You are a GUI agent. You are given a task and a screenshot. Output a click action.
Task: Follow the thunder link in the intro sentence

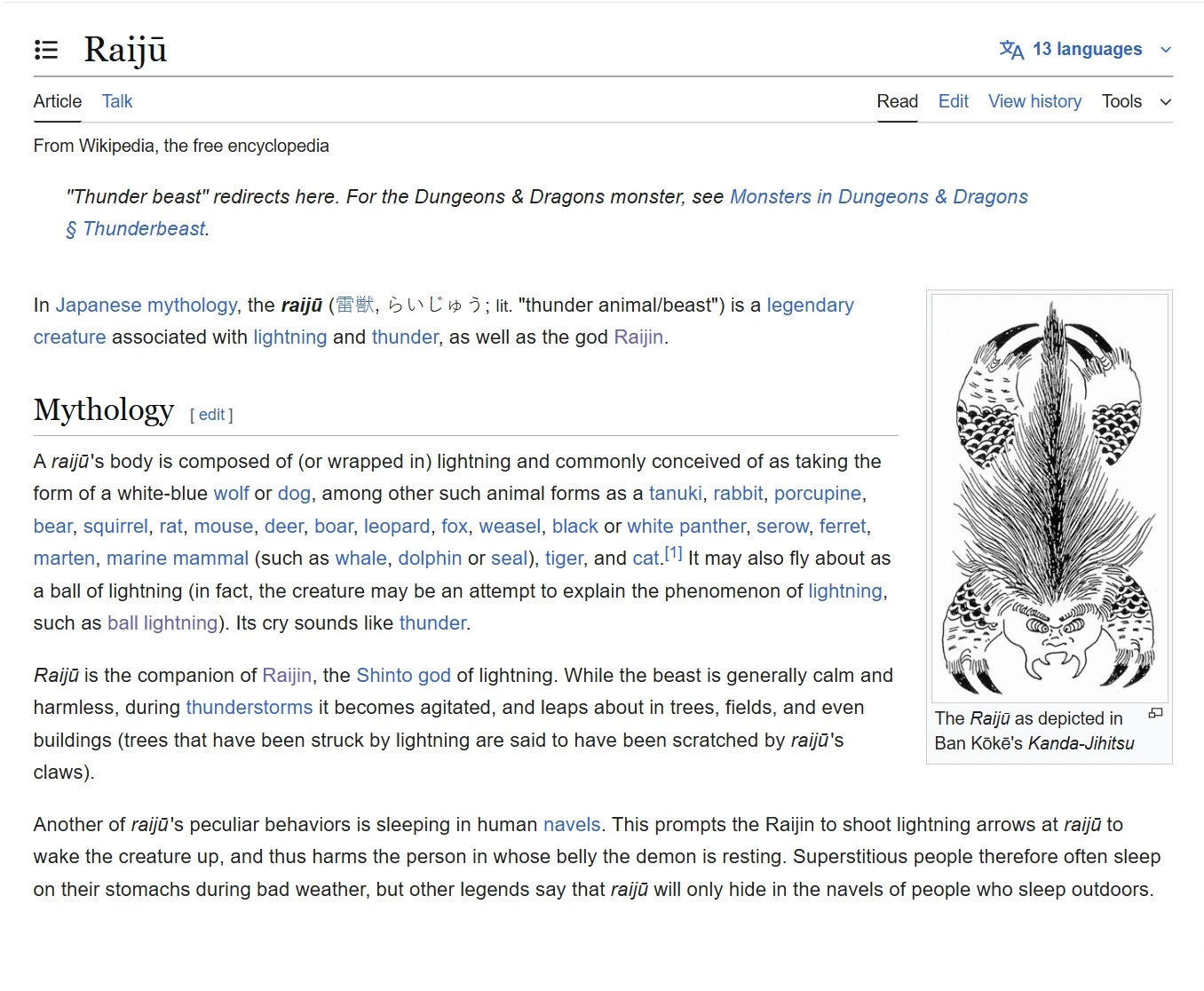point(405,337)
